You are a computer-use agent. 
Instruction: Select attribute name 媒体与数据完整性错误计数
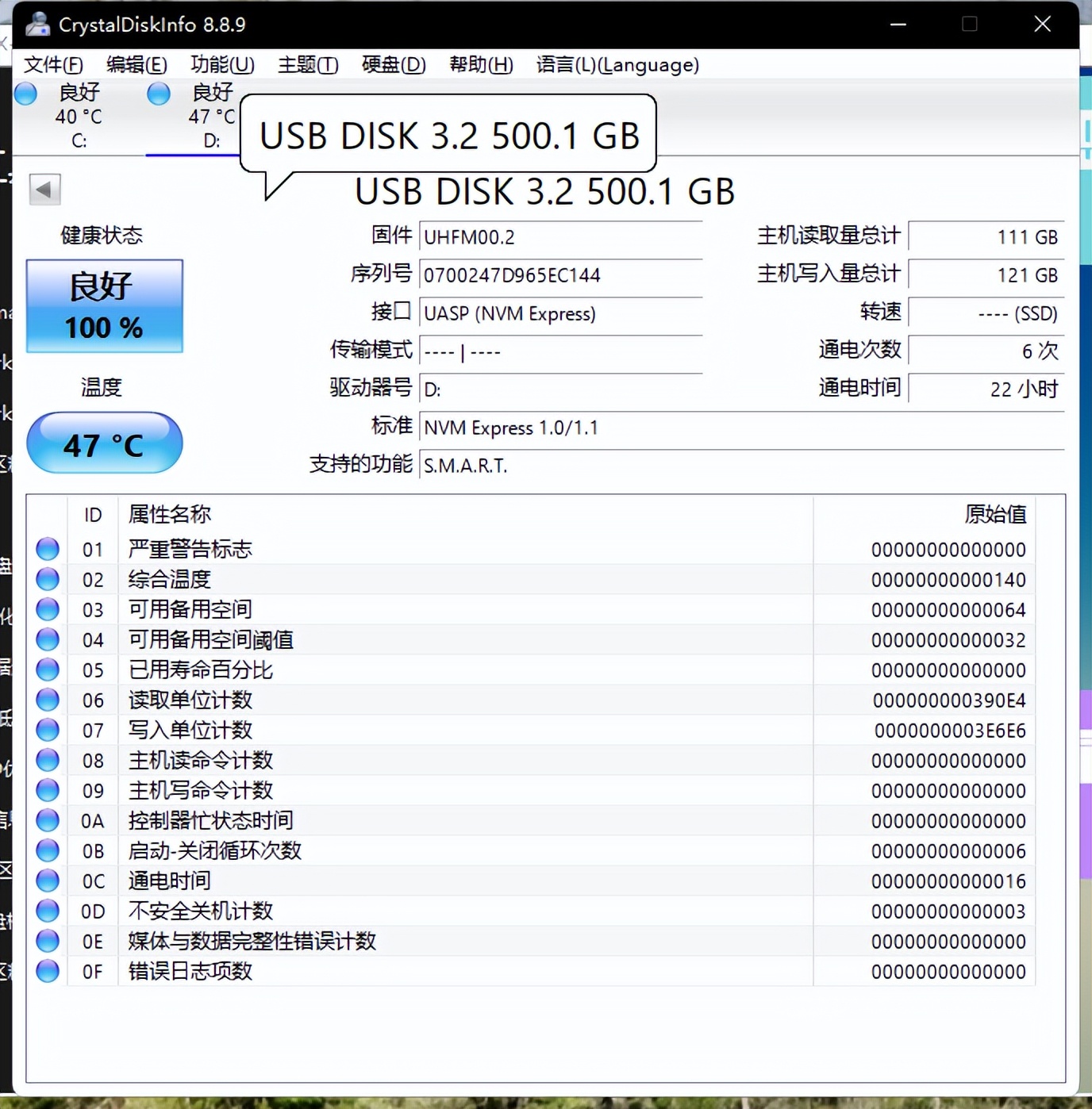pos(252,941)
